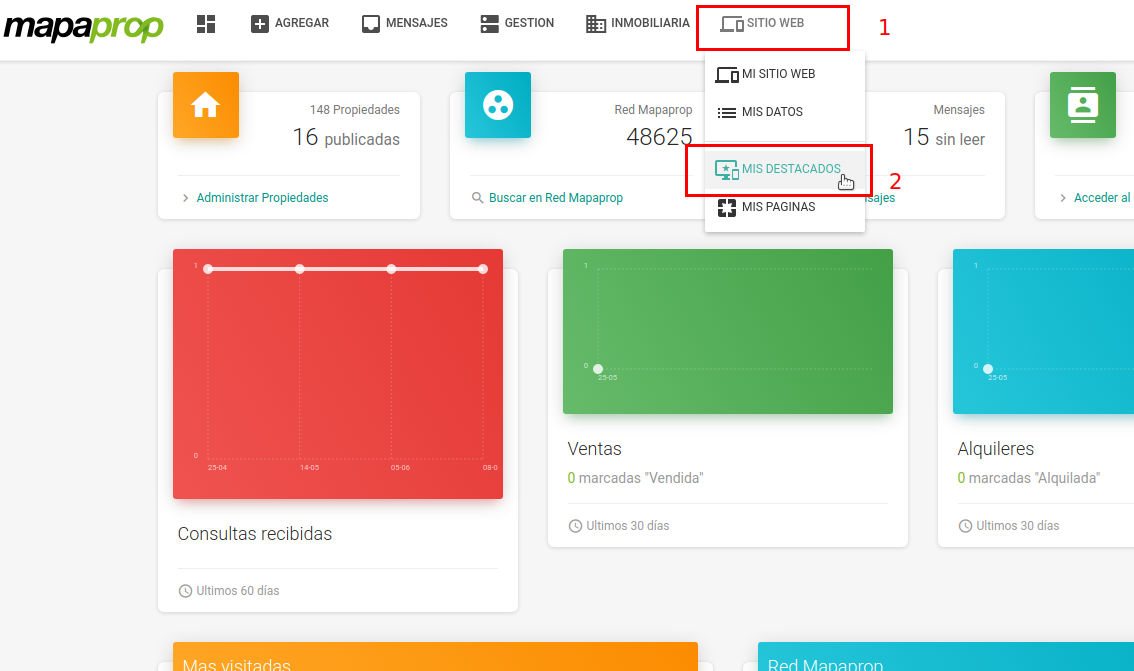The width and height of the screenshot is (1134, 671).
Task: Select Mis Destacados menu entry
Action: [x=785, y=169]
